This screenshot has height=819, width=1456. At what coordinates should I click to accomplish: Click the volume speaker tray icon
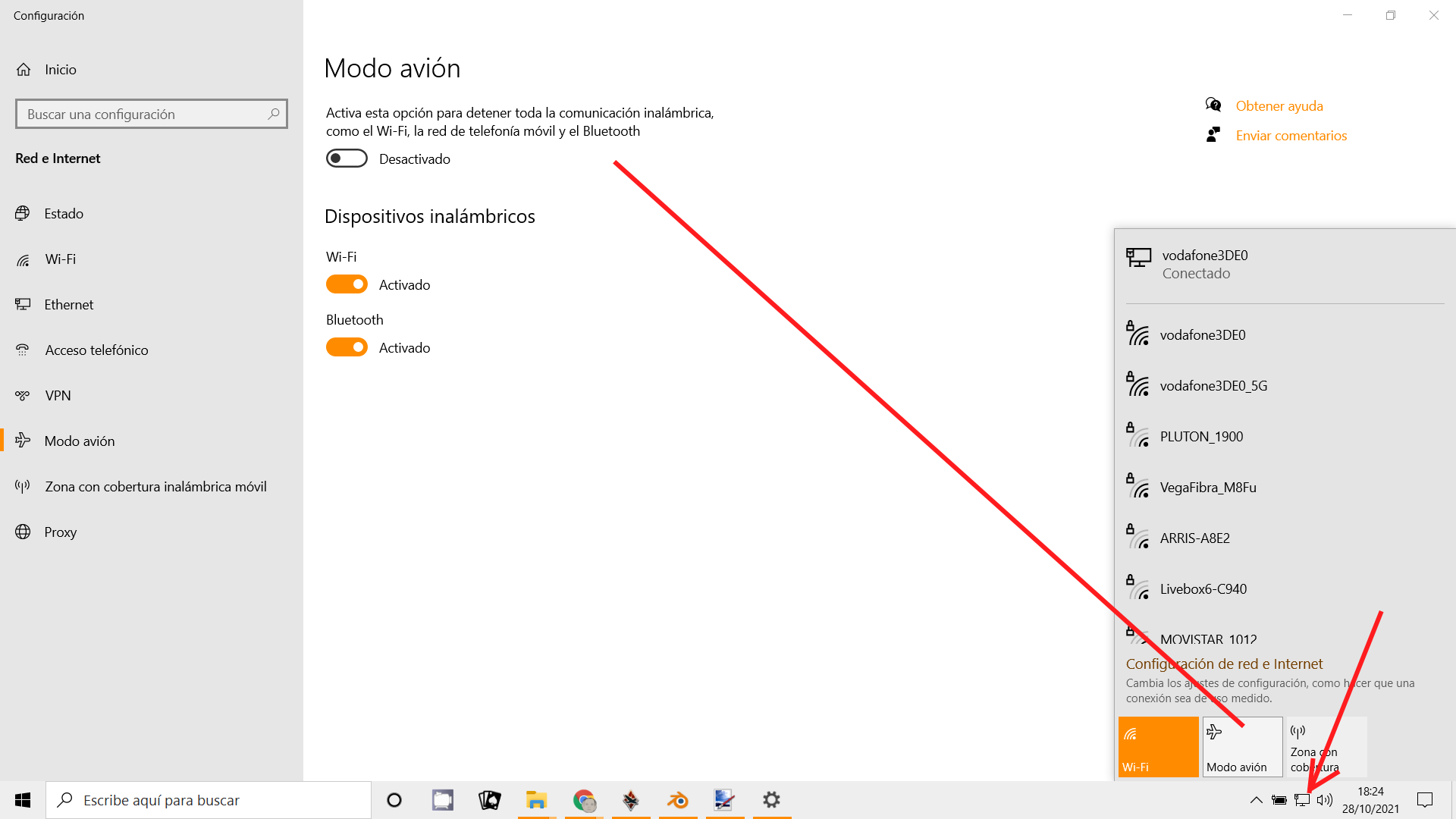point(1325,800)
